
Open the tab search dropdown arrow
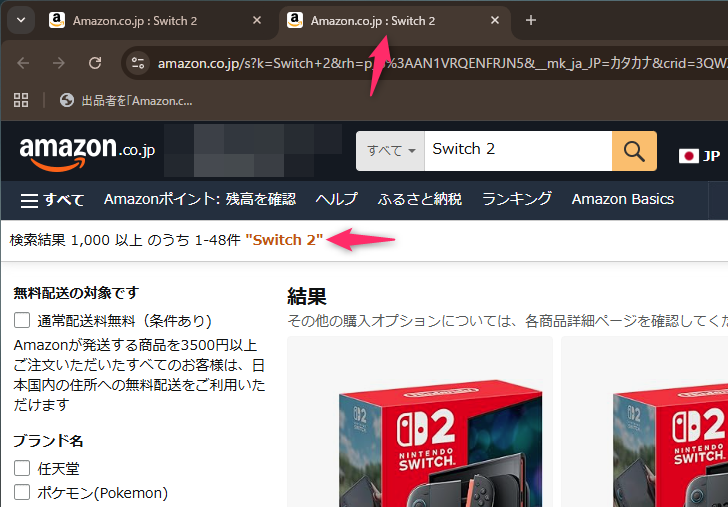coord(21,20)
